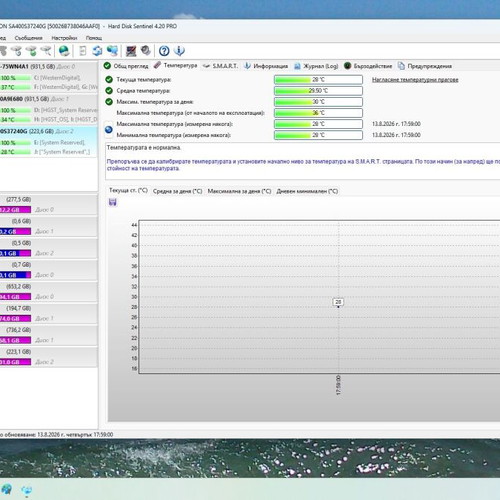Click the networked monitors toolbar icon
Image resolution: width=500 pixels, height=500 pixels.
tap(112, 51)
